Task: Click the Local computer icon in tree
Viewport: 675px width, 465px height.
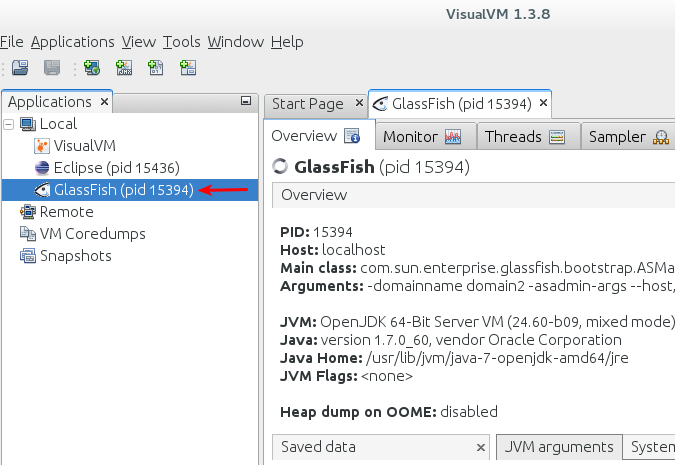Action: 28,124
